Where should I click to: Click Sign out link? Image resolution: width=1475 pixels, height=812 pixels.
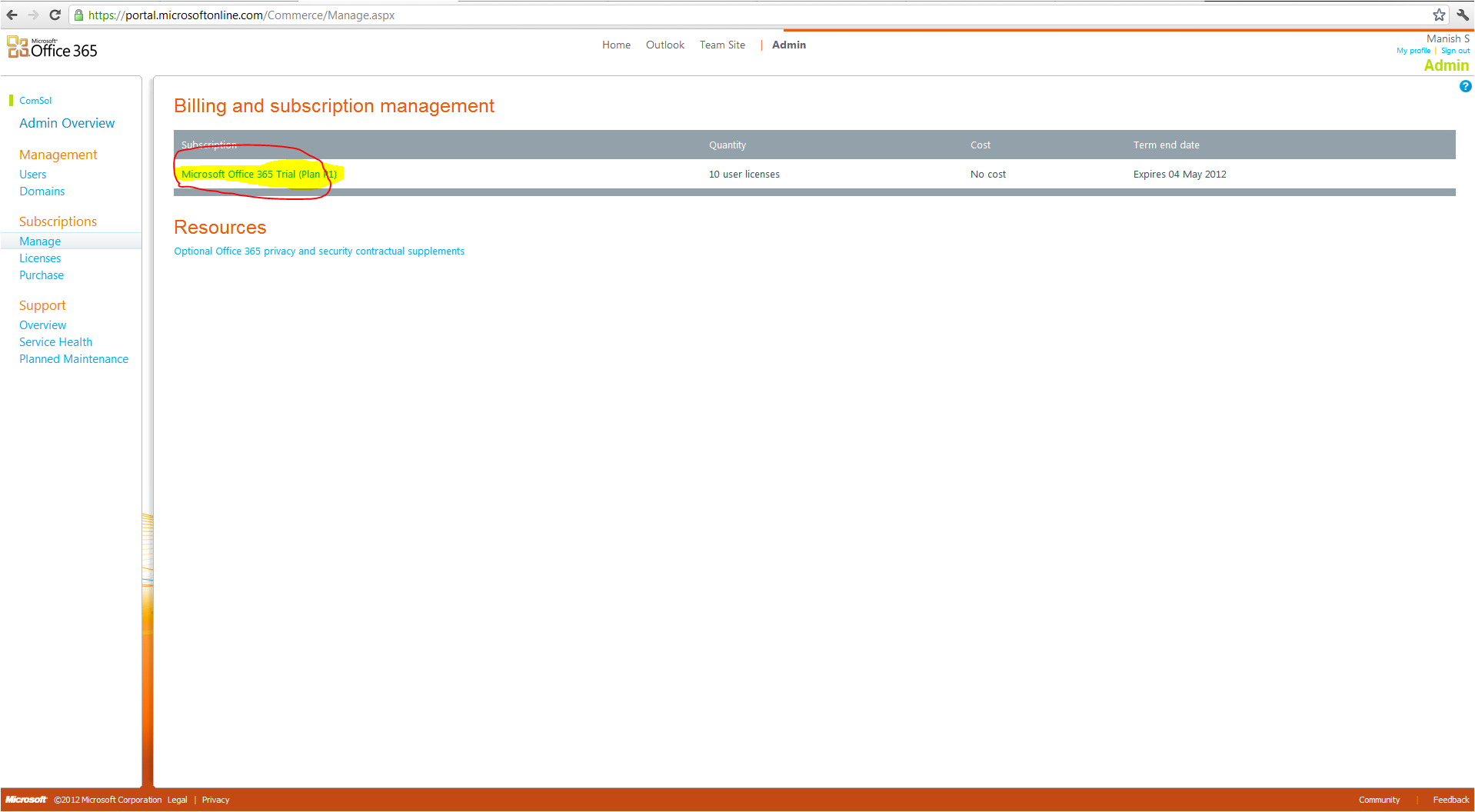tap(1455, 51)
